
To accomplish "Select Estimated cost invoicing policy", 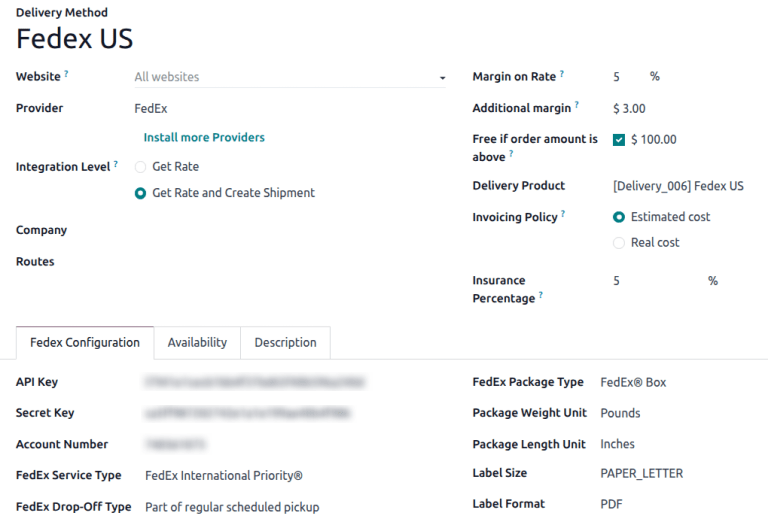I will tap(619, 217).
